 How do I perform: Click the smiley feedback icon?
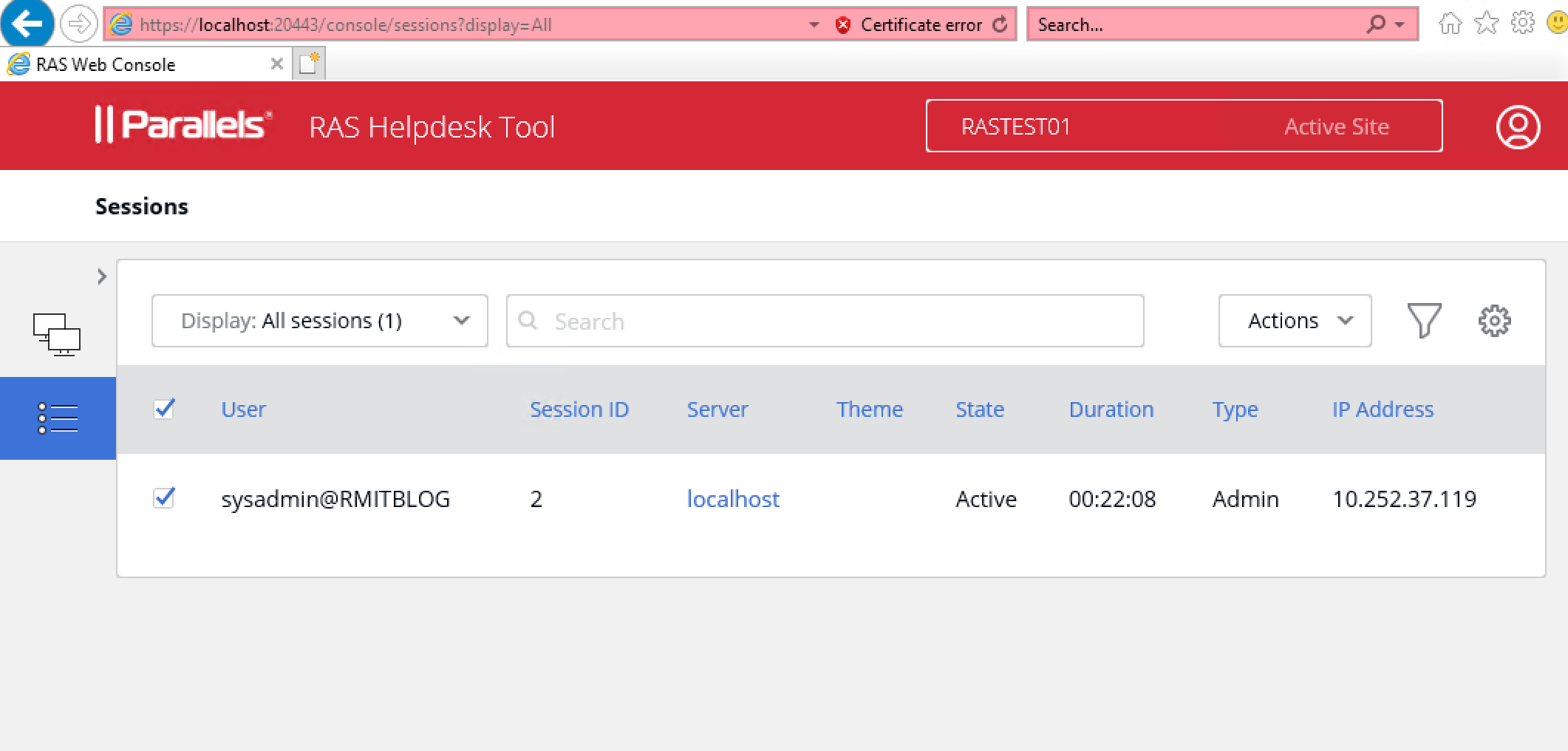tap(1557, 24)
